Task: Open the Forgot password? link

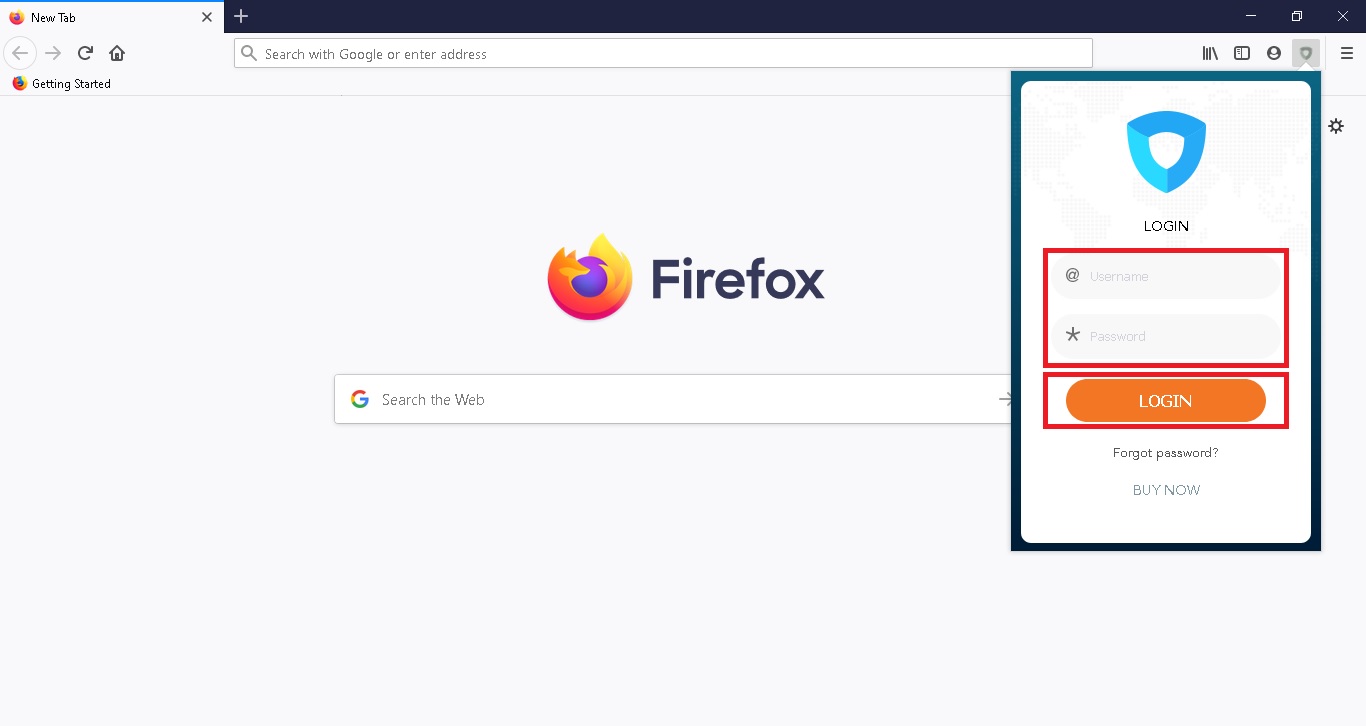Action: click(x=1166, y=453)
